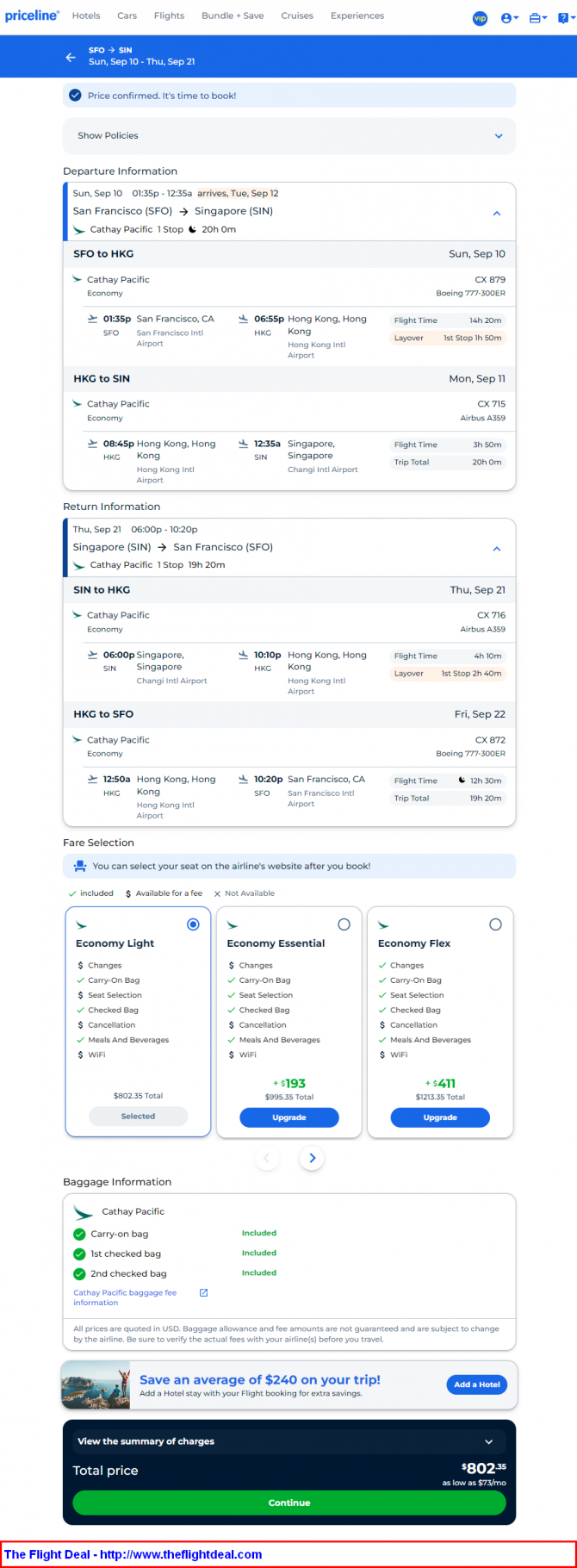Click the $802.35 total price amount
577x1568 pixels.
point(483,1468)
